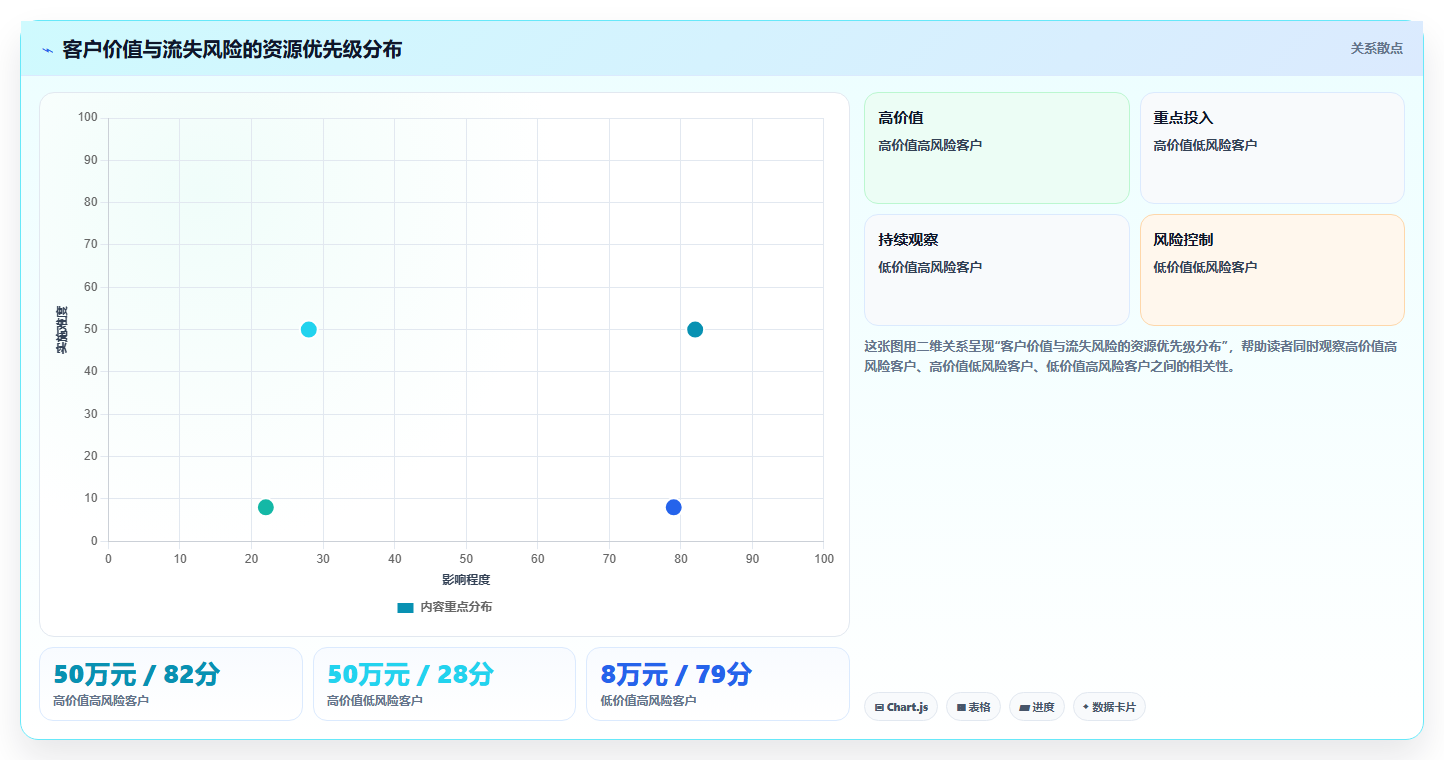This screenshot has width=1444, height=760.
Task: Select the 50万元 / 82分 metric card
Action: (171, 684)
